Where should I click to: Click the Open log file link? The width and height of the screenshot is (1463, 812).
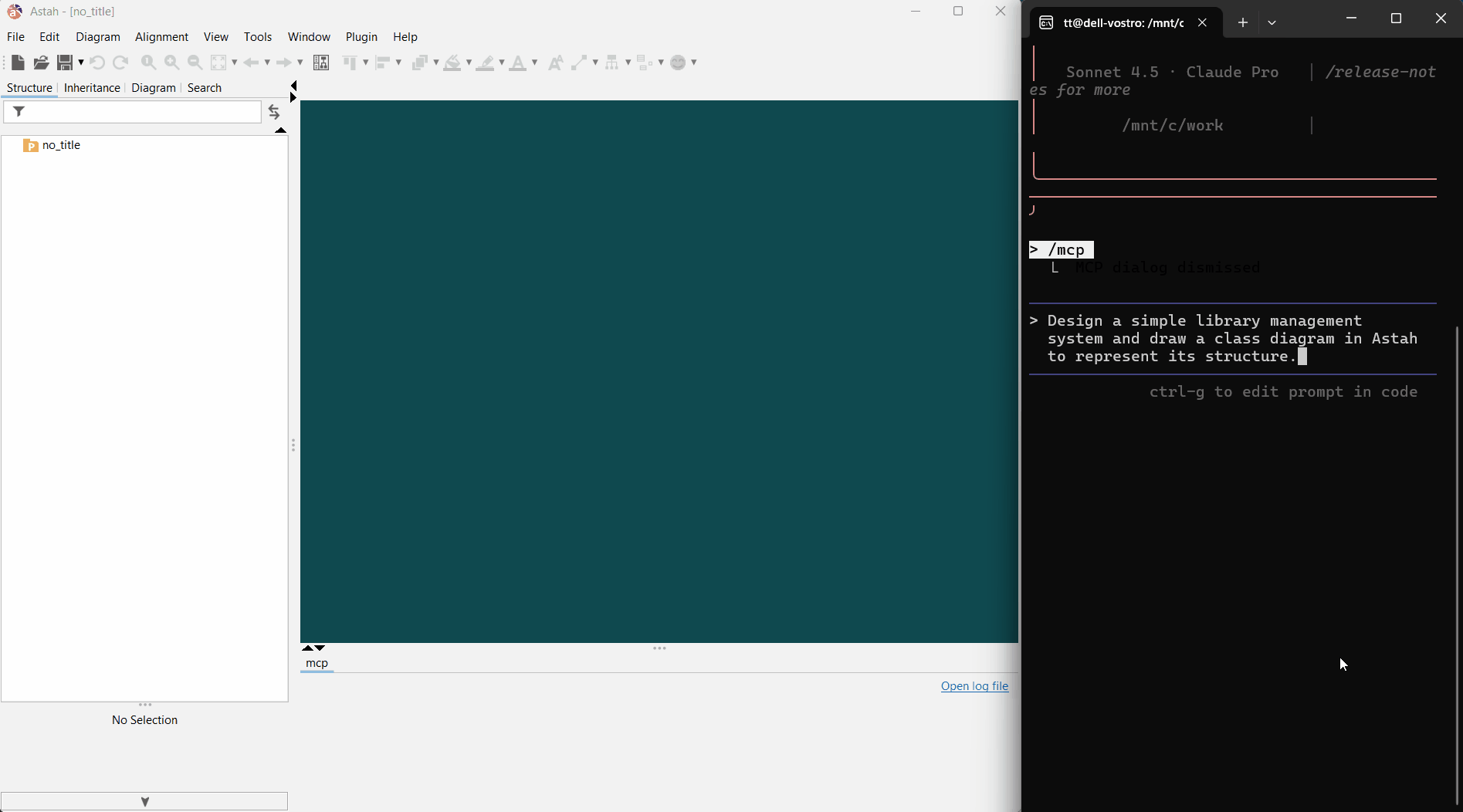[x=974, y=686]
